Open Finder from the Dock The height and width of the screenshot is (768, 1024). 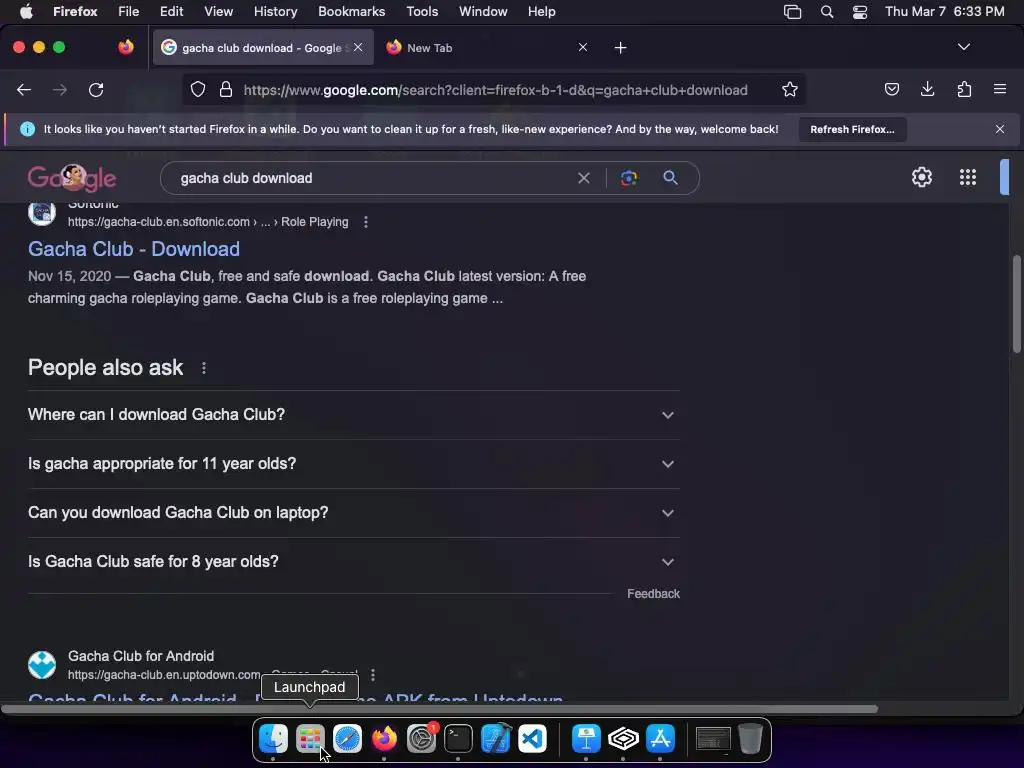(273, 739)
